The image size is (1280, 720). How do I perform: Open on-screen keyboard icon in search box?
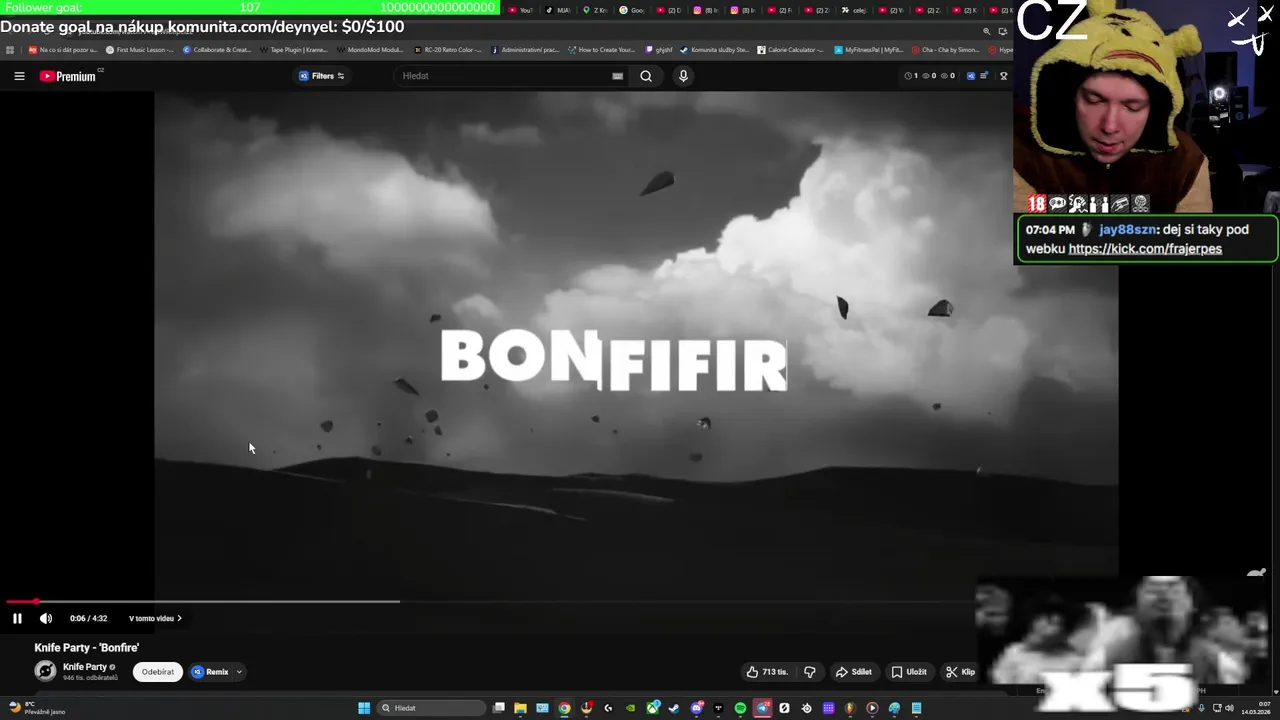(x=617, y=76)
